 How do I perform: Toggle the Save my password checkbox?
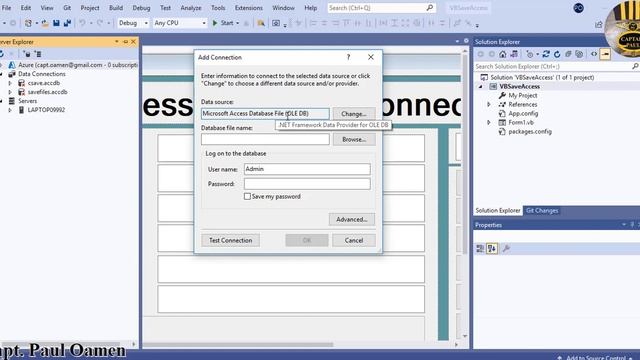pyautogui.click(x=247, y=196)
